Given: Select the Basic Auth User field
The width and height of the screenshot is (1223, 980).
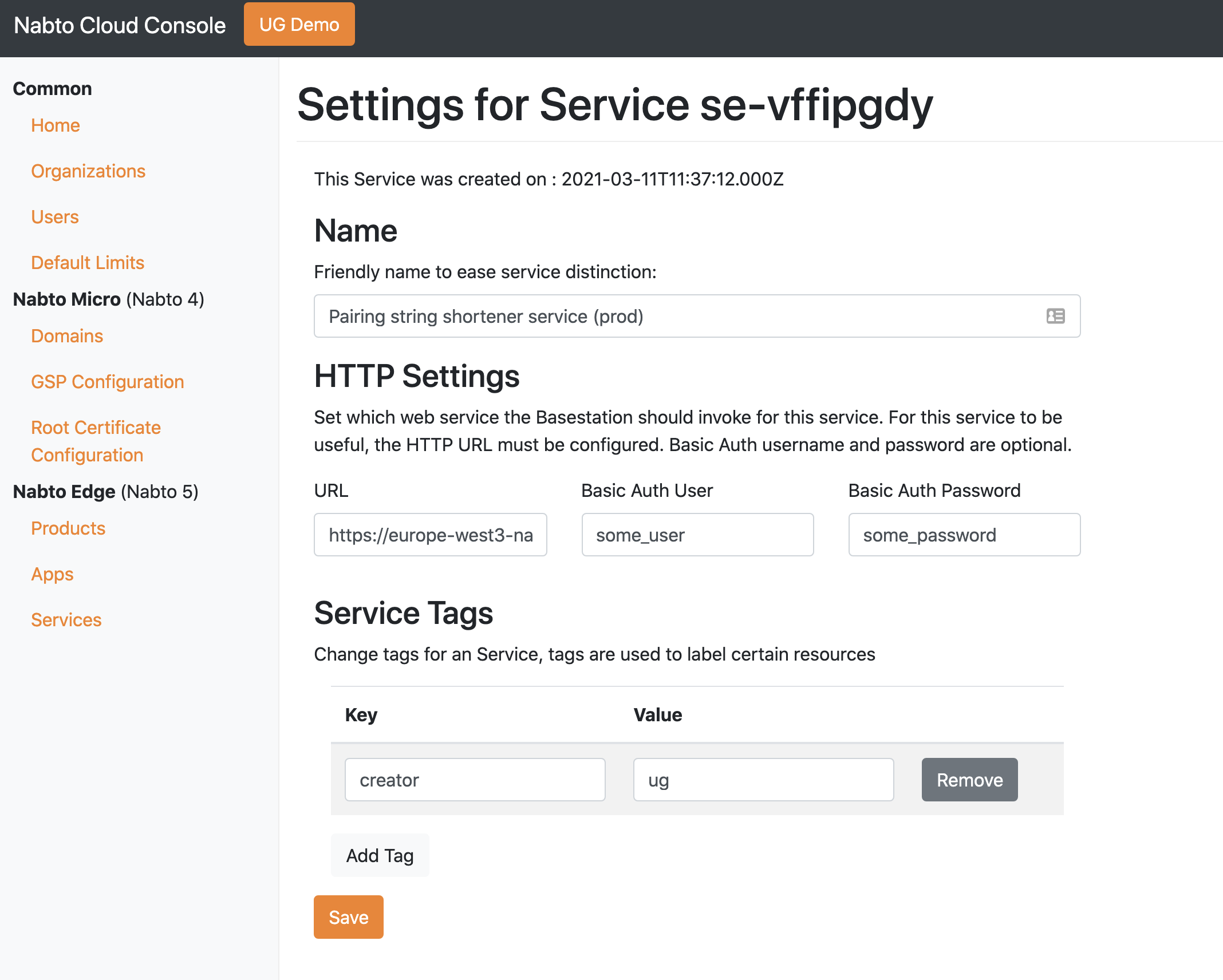Looking at the screenshot, I should click(x=697, y=535).
